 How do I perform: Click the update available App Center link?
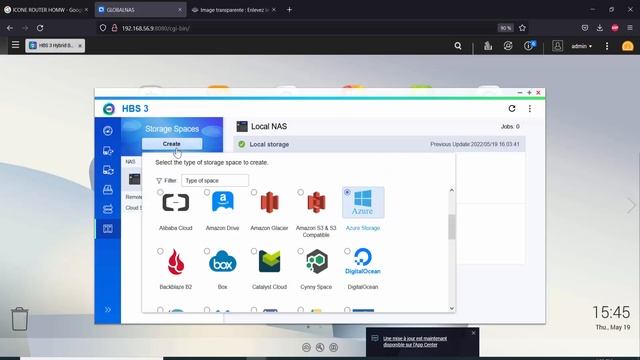tap(415, 341)
